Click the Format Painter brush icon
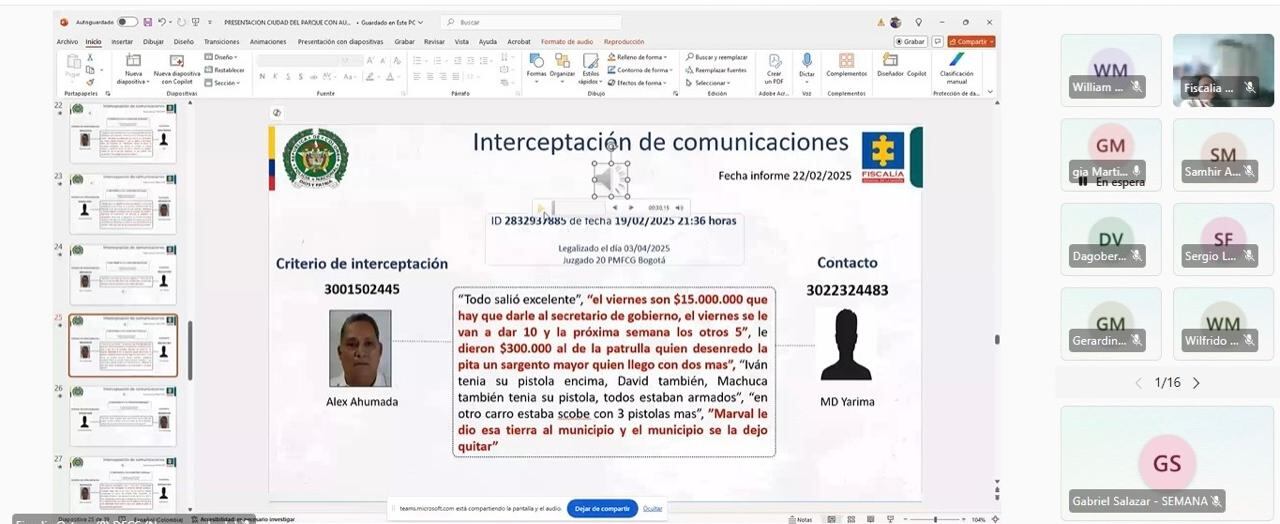Screen dimensions: 1280x524 [90, 82]
